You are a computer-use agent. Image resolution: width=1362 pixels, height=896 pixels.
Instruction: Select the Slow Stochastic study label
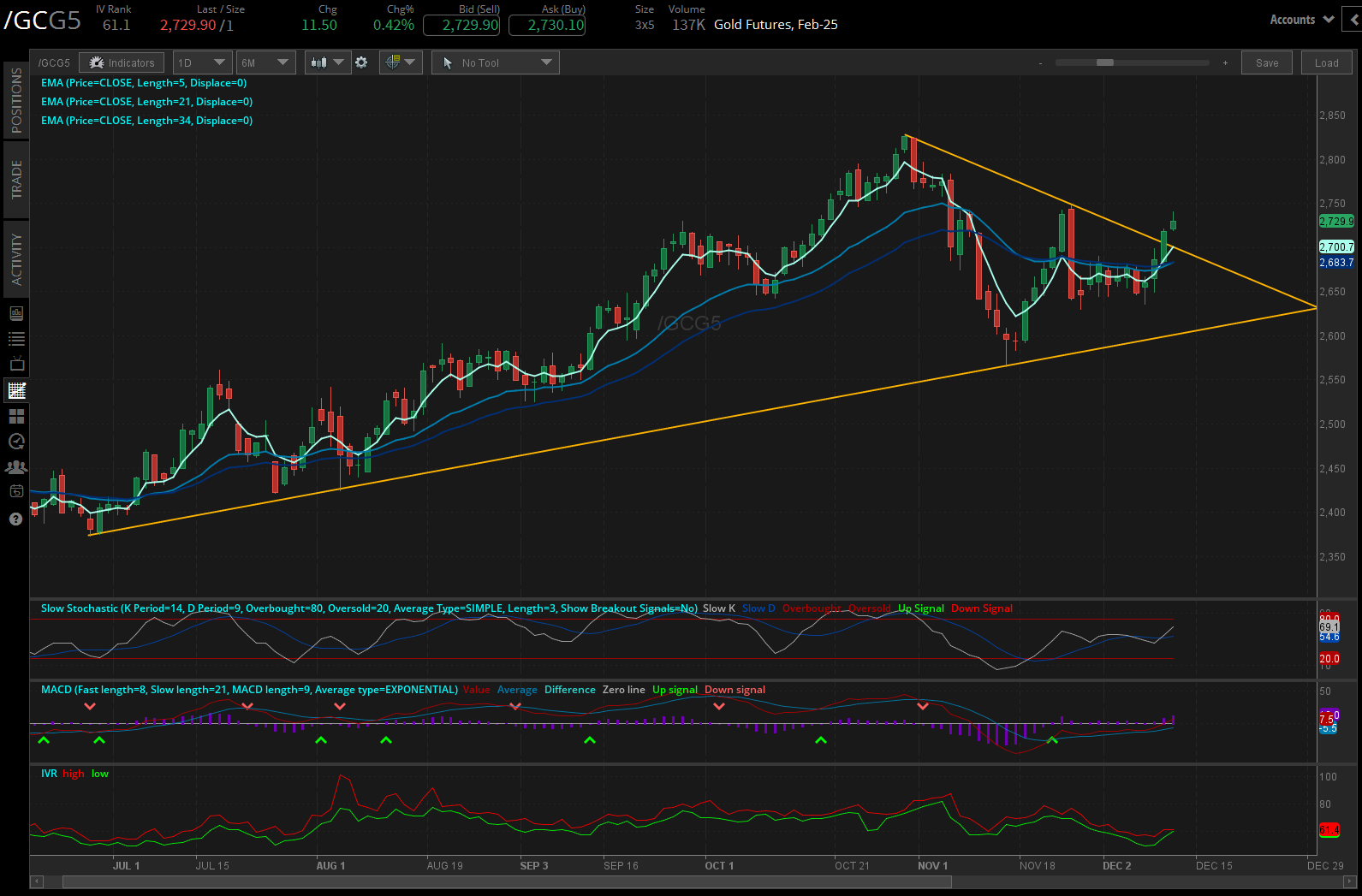(369, 608)
